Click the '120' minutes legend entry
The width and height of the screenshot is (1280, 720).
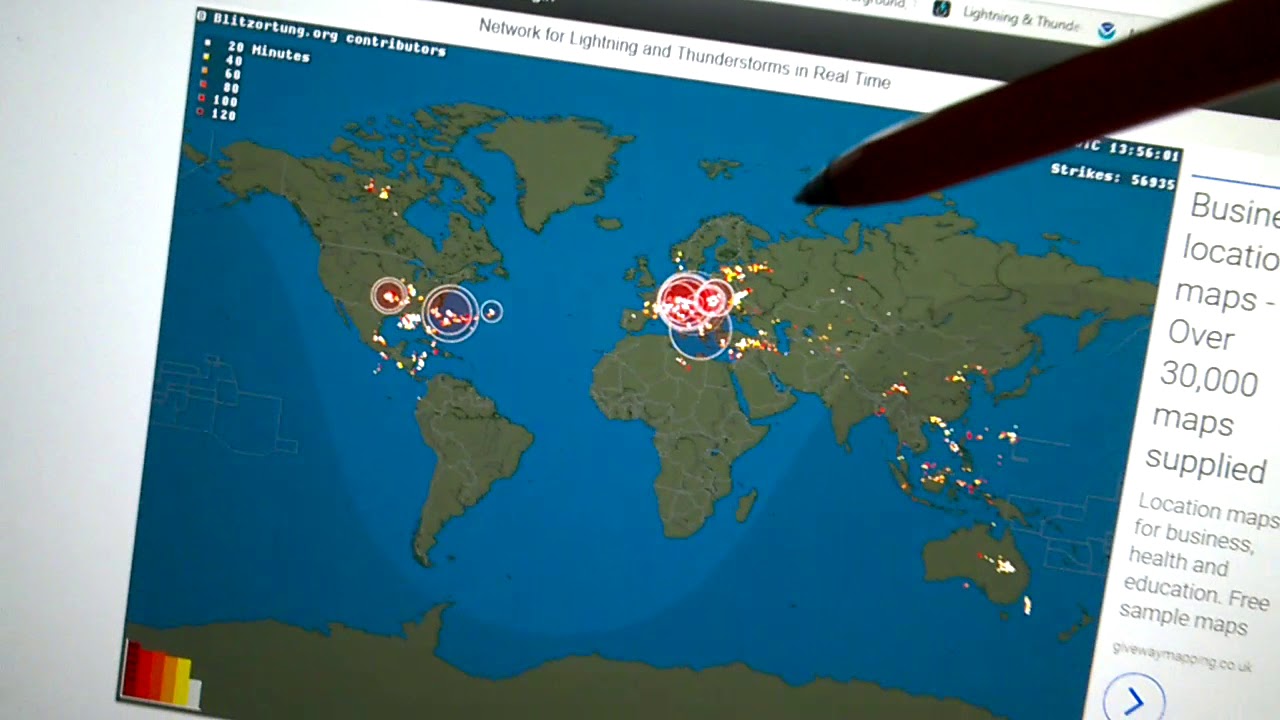(x=217, y=114)
